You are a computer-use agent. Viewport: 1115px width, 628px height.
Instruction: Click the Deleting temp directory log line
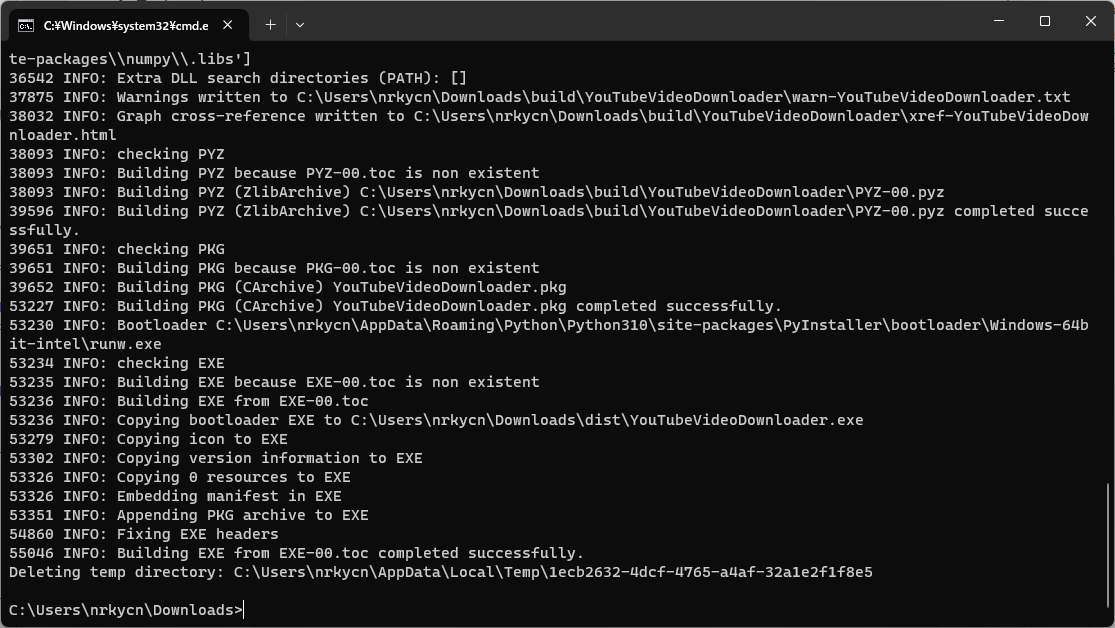pyautogui.click(x=440, y=572)
